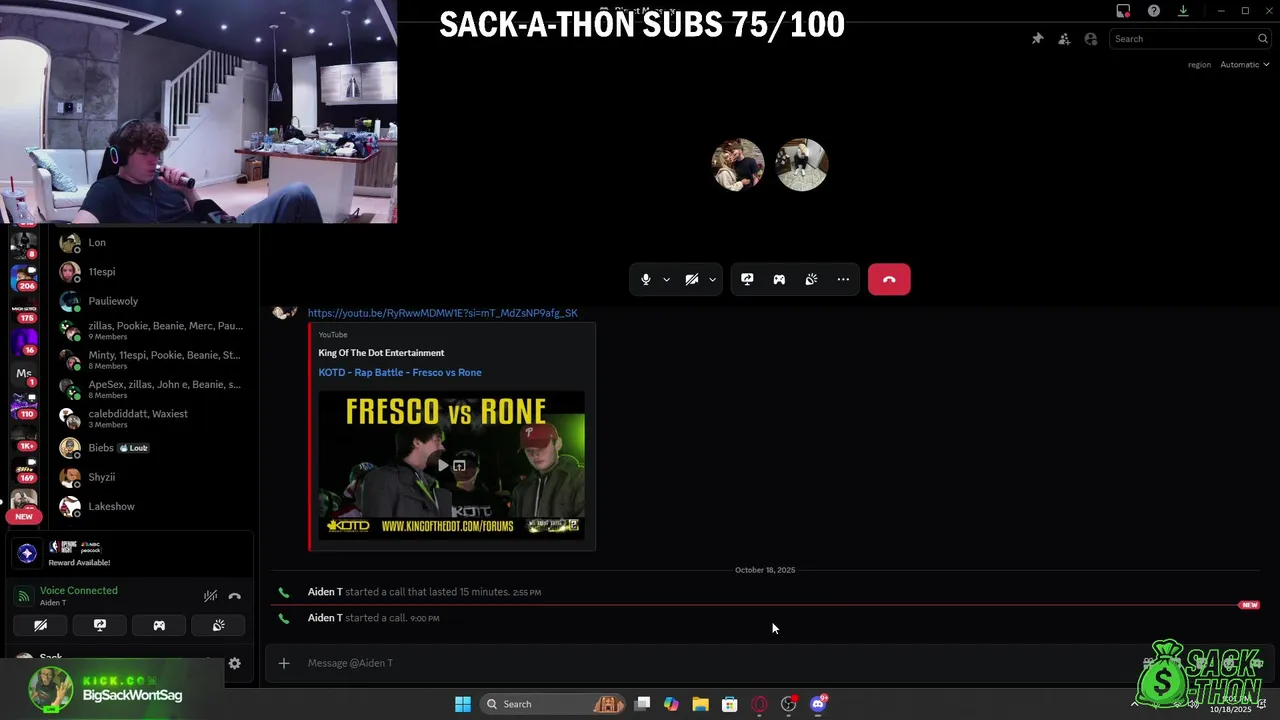The height and width of the screenshot is (720, 1280).
Task: Open server icon with 110 badge
Action: click(x=24, y=405)
